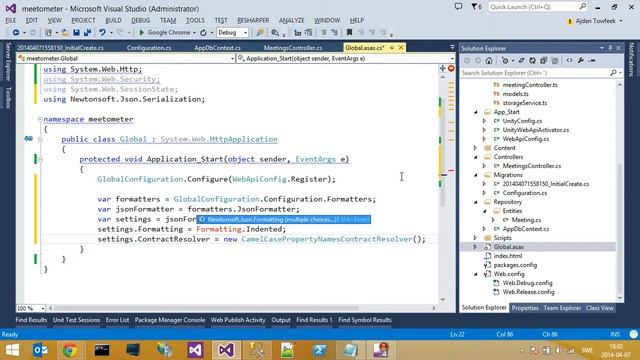Click the Quick Launch search box
The width and height of the screenshot is (640, 360).
(x=538, y=7)
